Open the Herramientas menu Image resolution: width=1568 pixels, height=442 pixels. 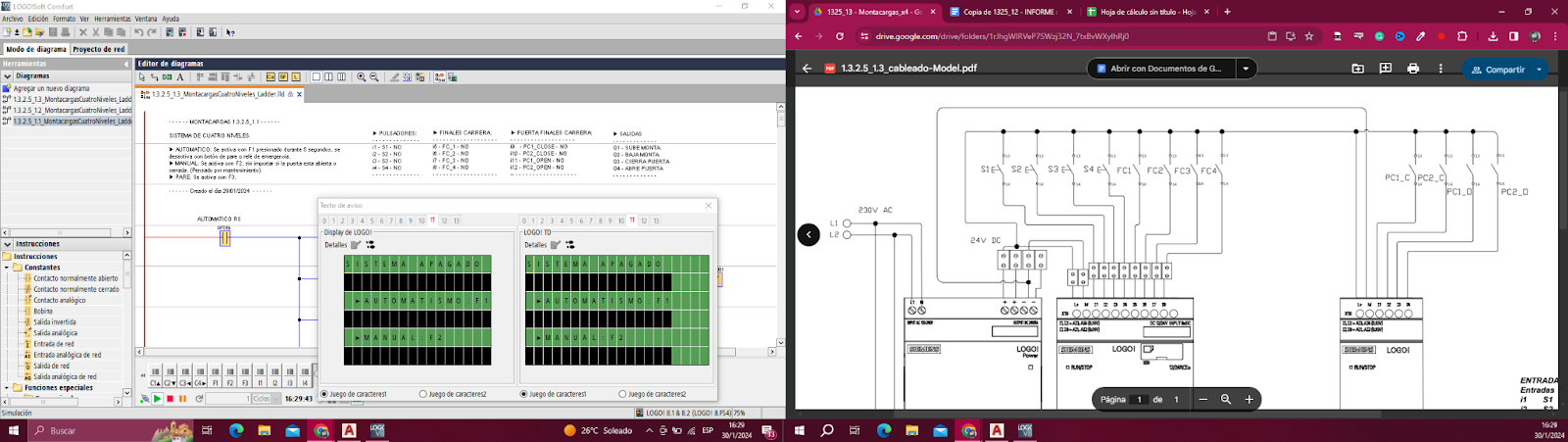[x=113, y=19]
